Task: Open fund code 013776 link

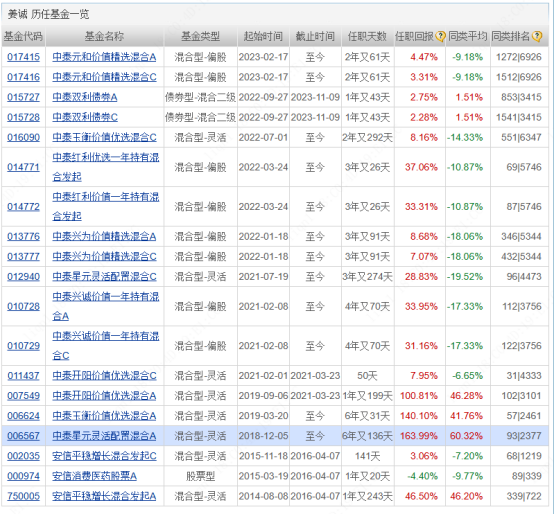Action: (23, 236)
